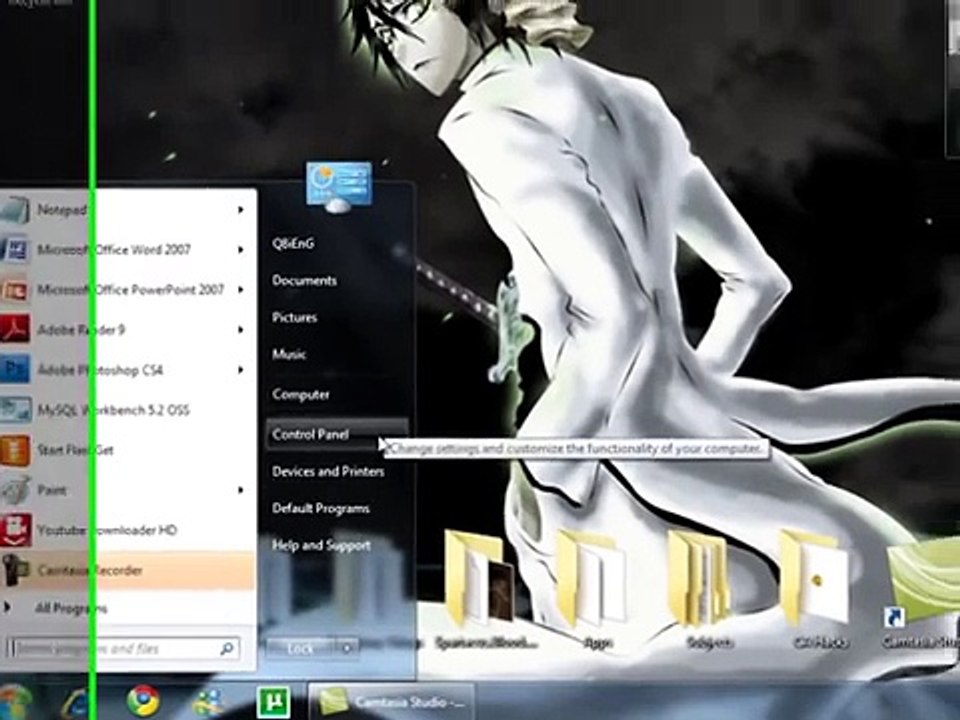
Task: Click the Adobe Reader 9 icon
Action: tap(13, 330)
